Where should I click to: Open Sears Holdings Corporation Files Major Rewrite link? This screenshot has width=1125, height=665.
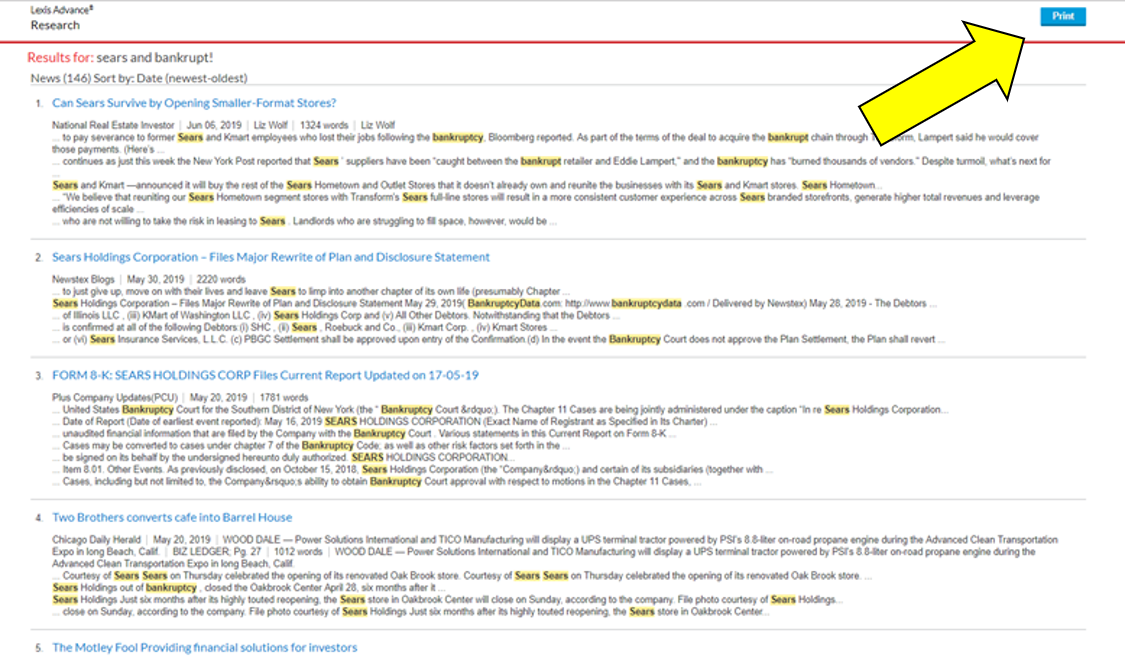pyautogui.click(x=270, y=257)
